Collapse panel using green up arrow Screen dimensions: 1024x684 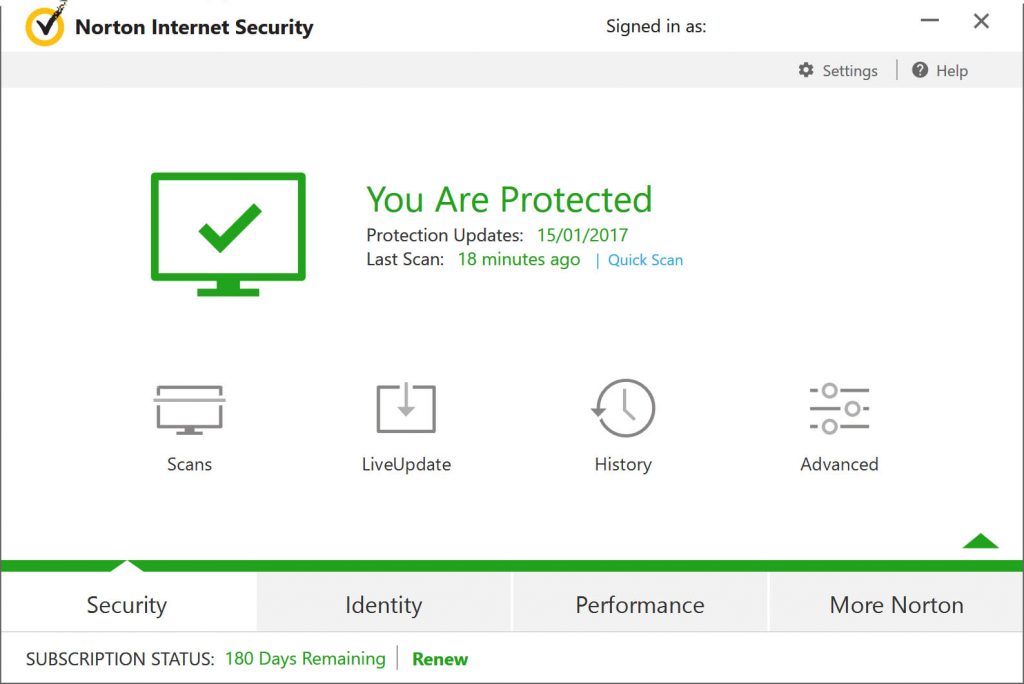coord(980,541)
